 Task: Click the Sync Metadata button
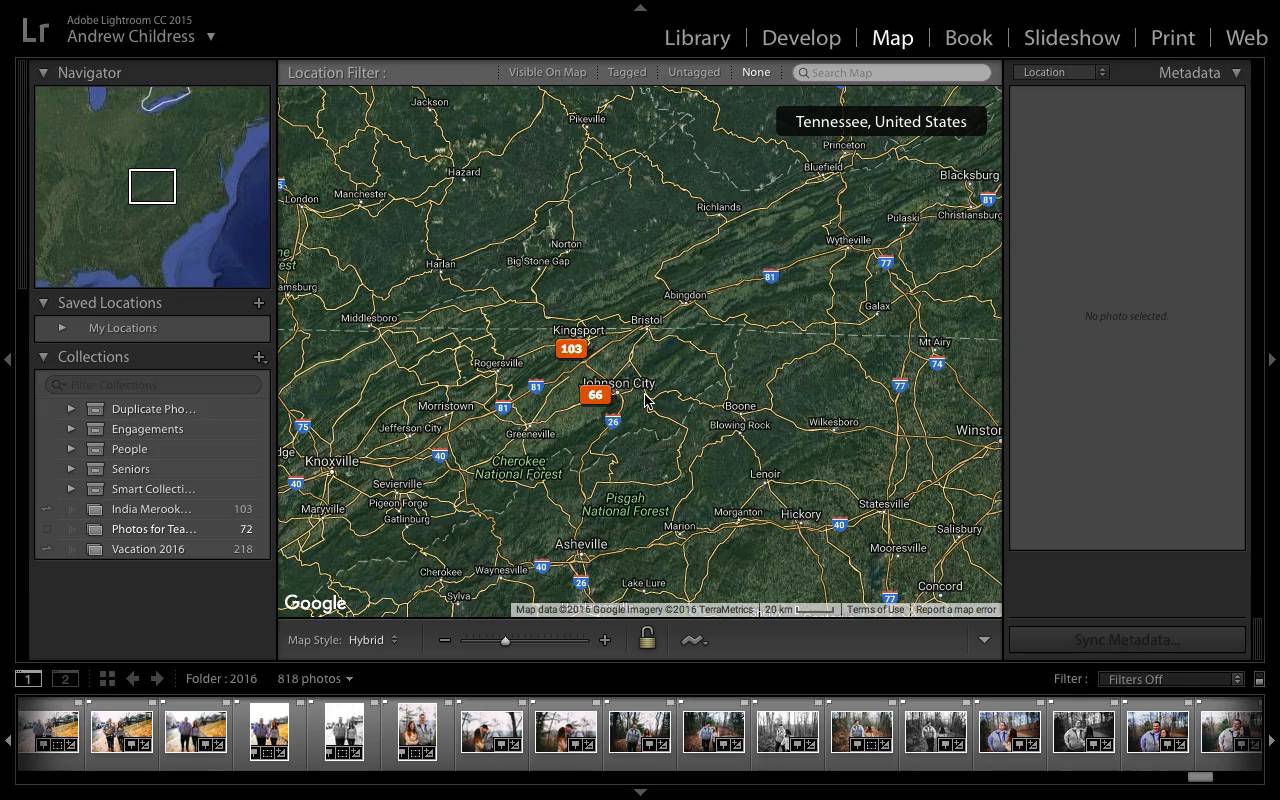coord(1127,640)
